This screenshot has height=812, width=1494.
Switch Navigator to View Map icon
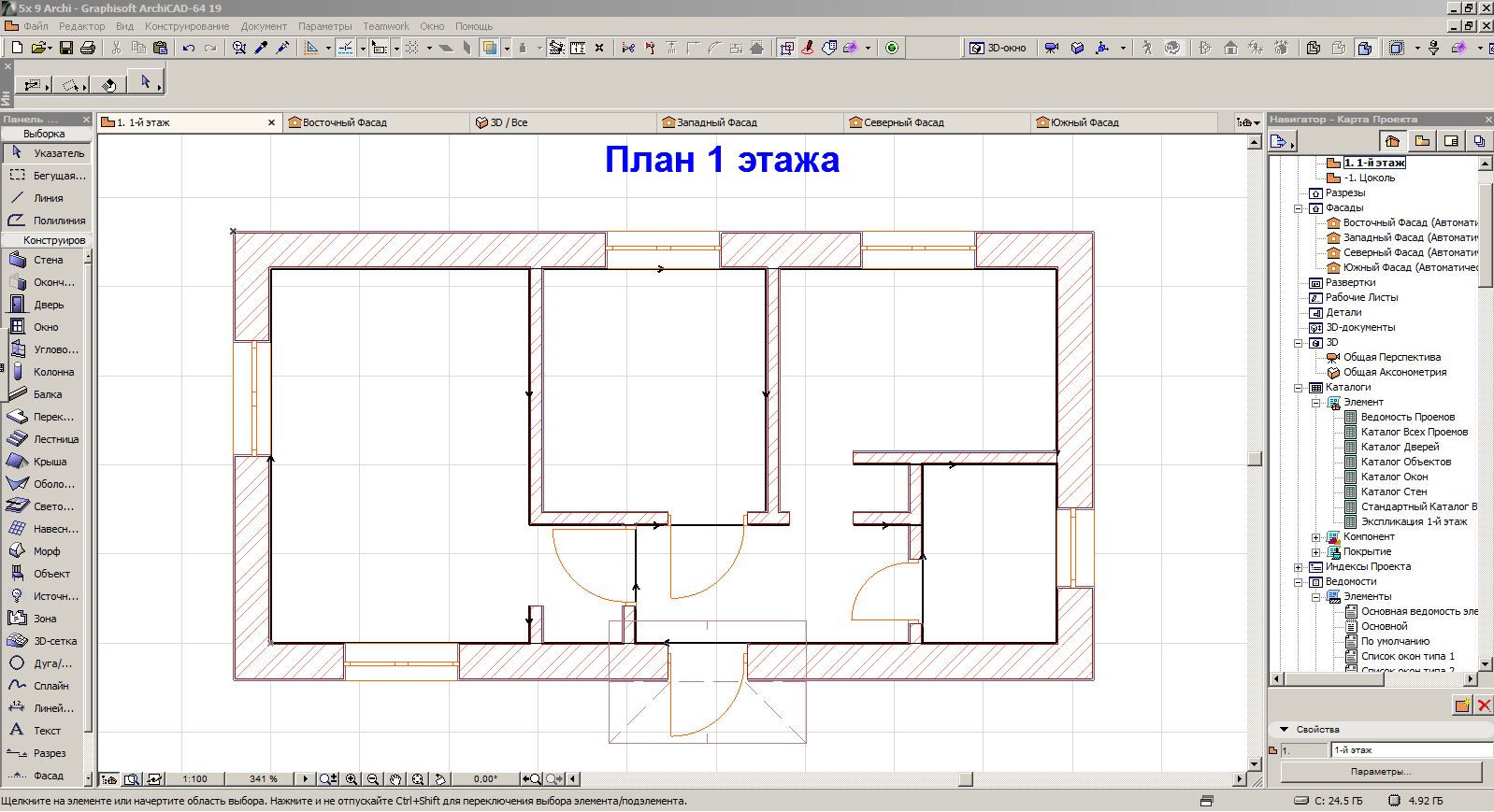click(x=1422, y=141)
